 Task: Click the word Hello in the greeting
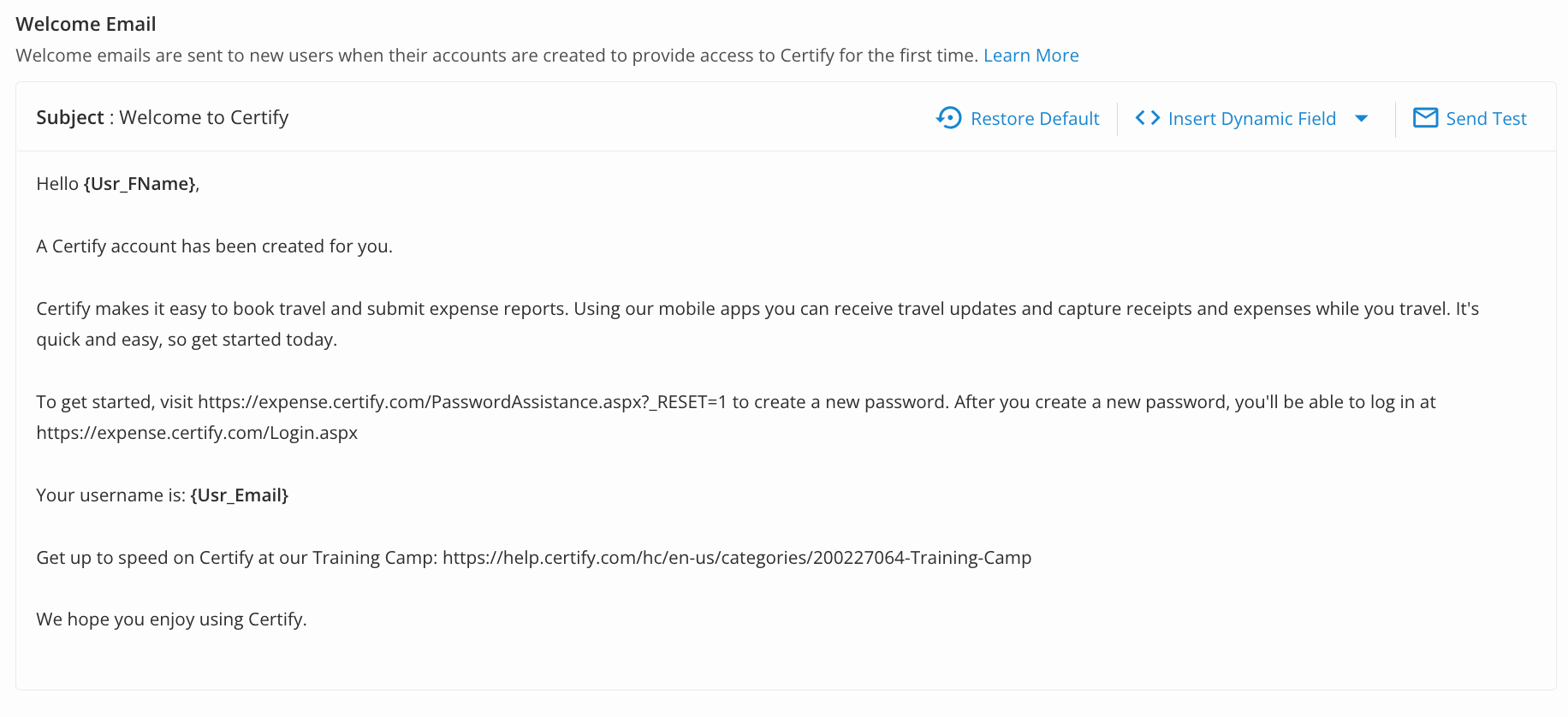pyautogui.click(x=57, y=184)
